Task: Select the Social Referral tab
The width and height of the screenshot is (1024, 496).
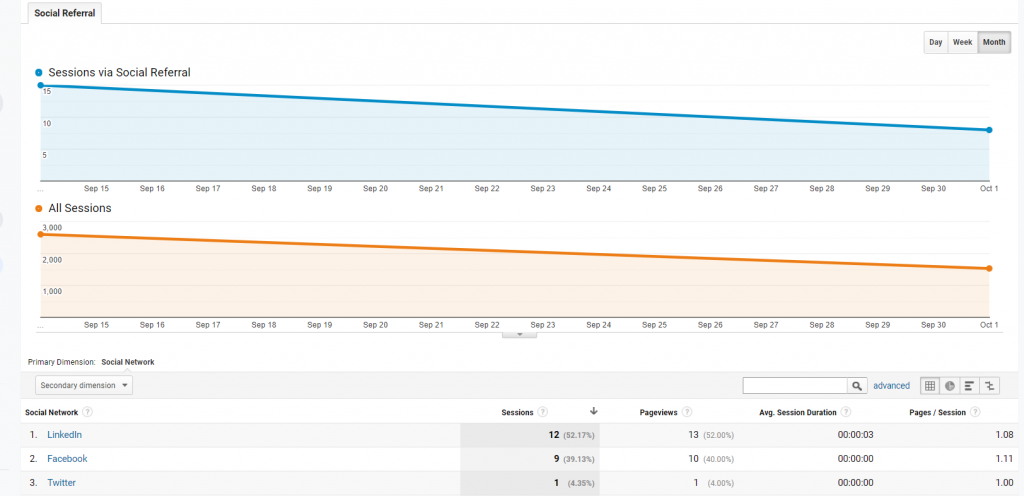Action: (65, 13)
